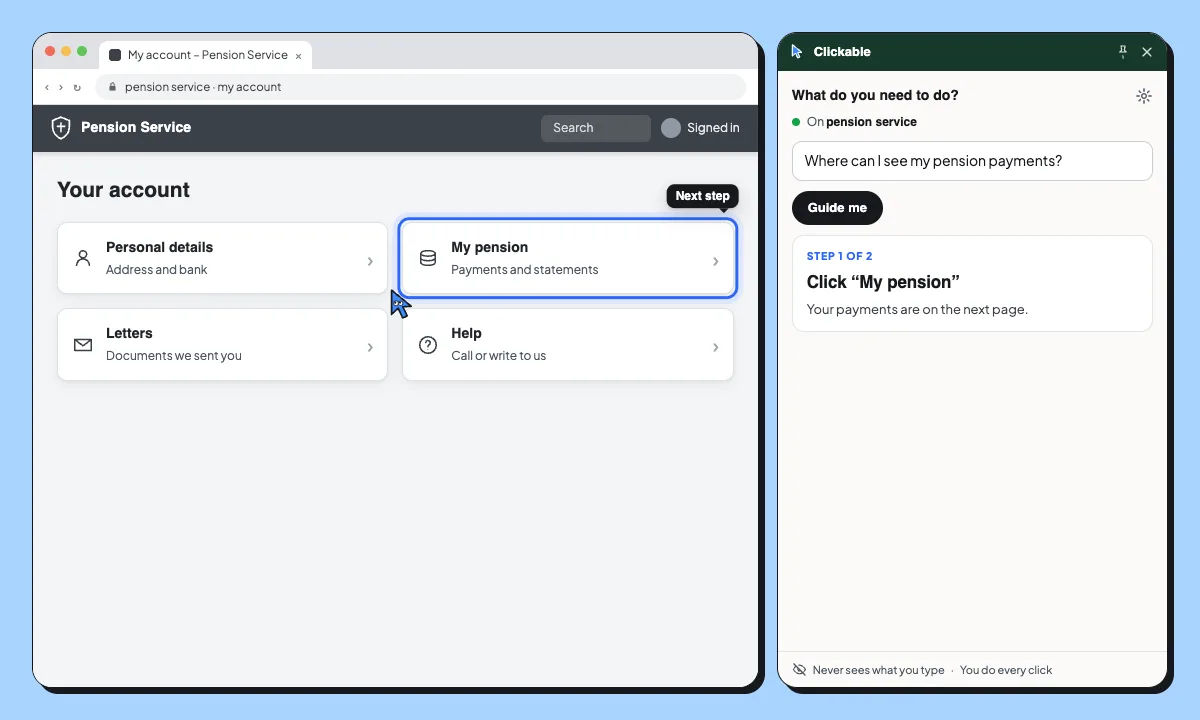Click the Signed in label

[x=713, y=128]
